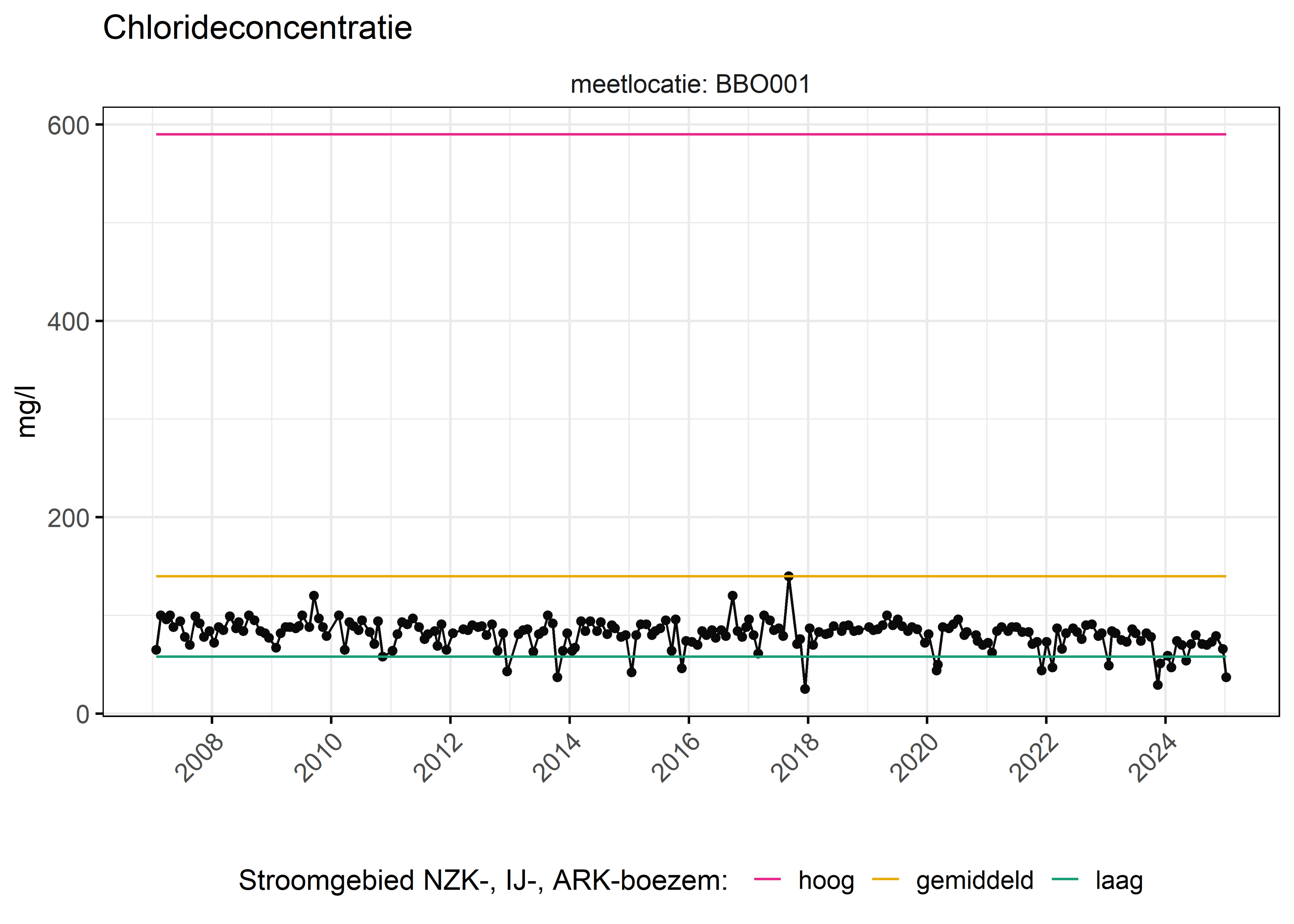Viewport: 1294px width, 924px height.
Task: Click the 600 y-axis tick label
Action: 69,125
